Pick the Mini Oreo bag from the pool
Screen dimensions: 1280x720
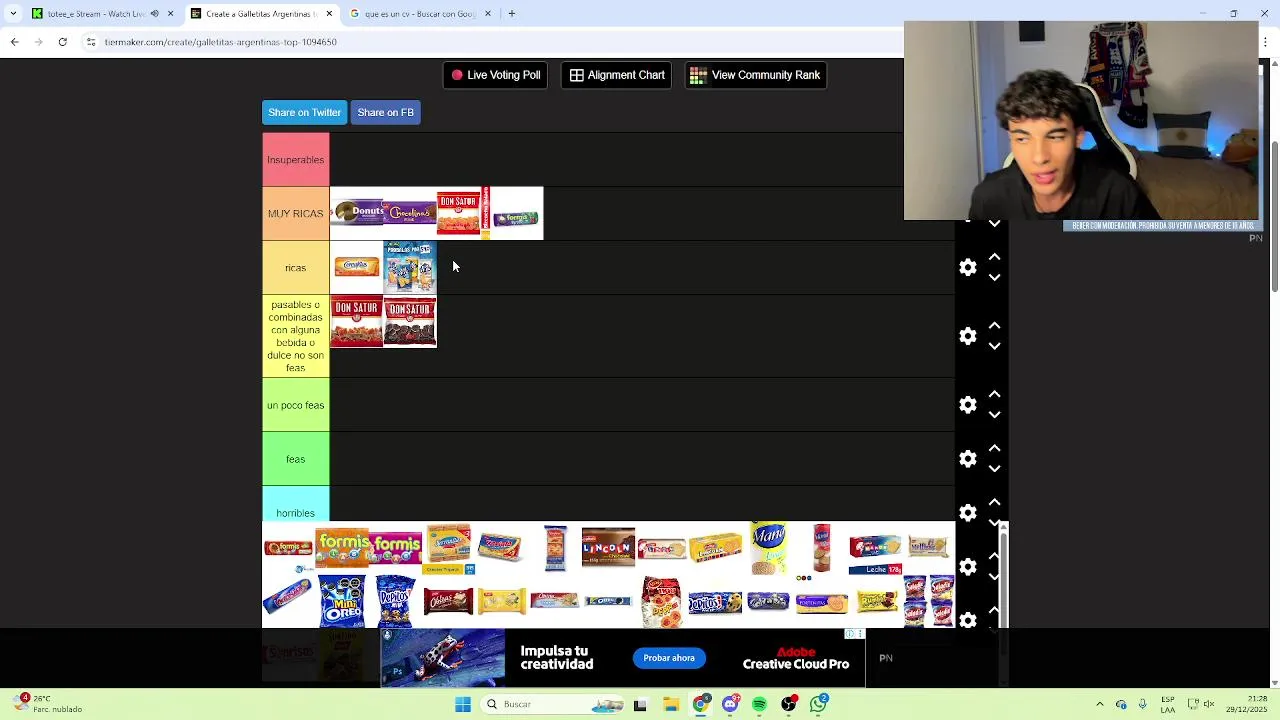tap(342, 602)
